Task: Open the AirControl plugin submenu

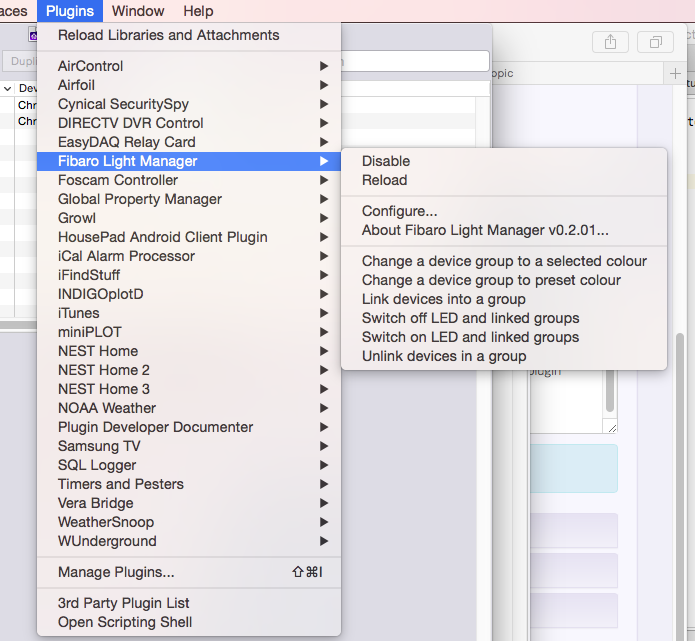Action: [x=189, y=66]
